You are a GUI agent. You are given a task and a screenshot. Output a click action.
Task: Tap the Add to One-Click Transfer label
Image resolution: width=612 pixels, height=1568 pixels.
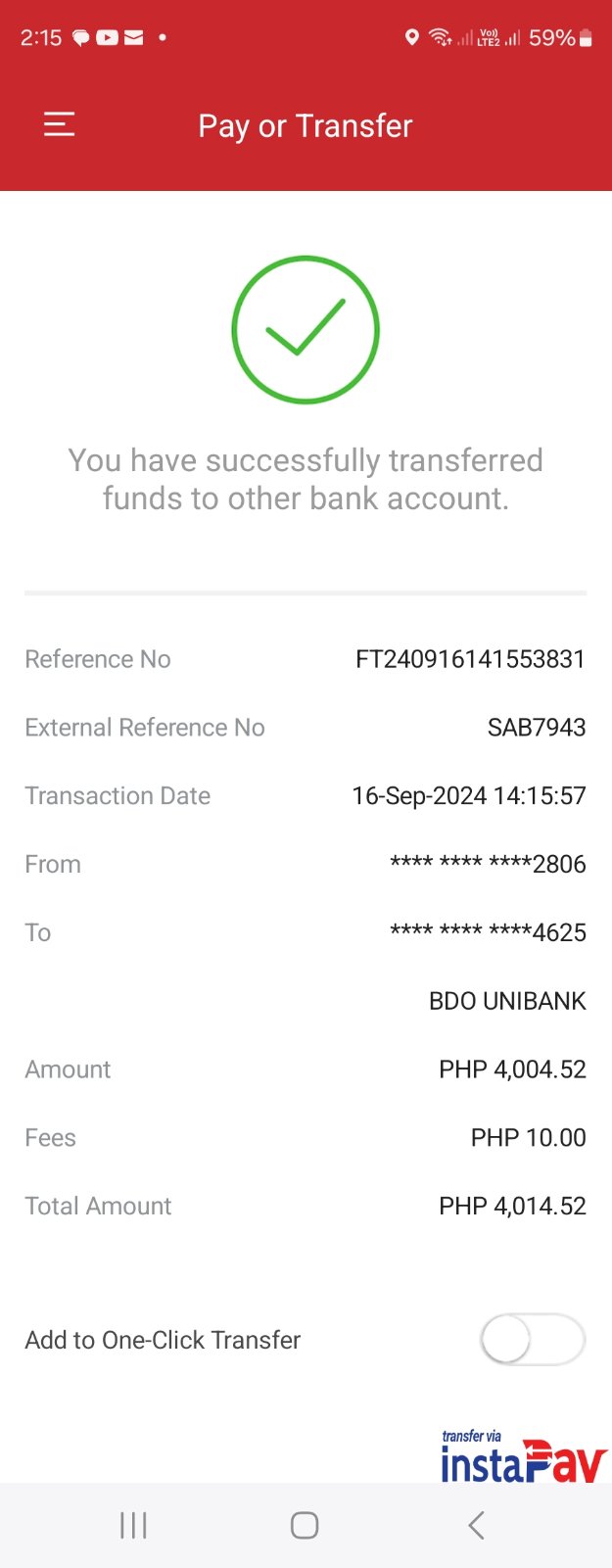(163, 1340)
